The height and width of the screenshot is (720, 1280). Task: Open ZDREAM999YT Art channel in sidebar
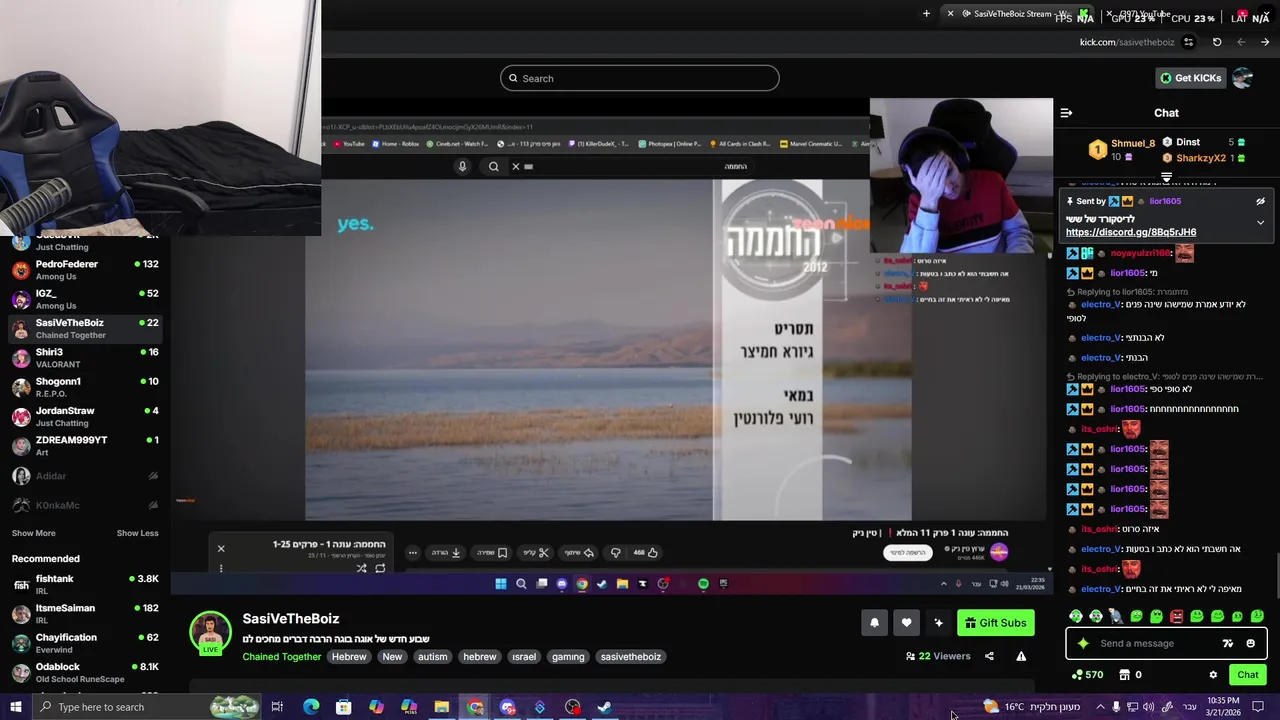(85, 446)
